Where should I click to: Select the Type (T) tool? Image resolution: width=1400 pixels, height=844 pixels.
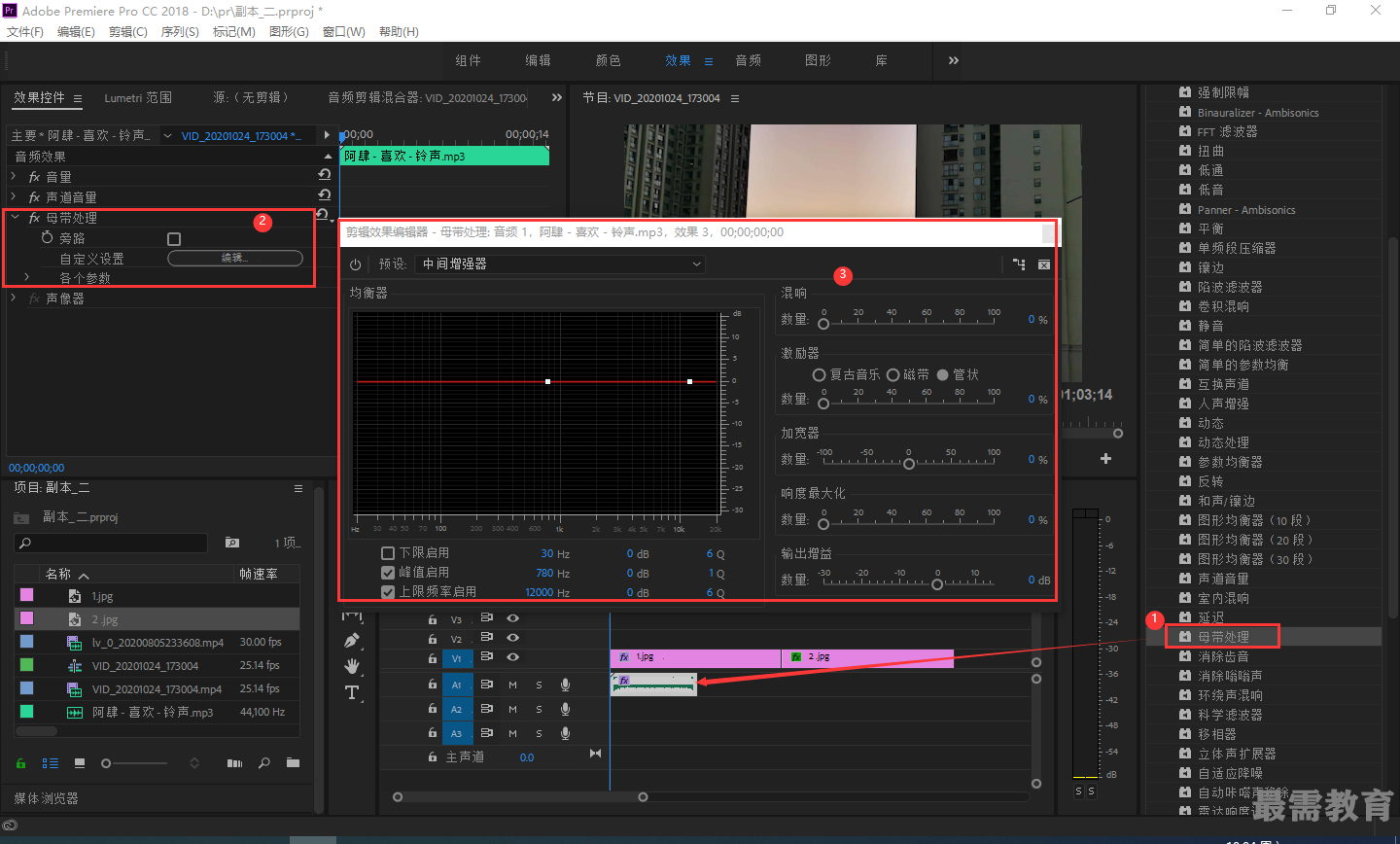pyautogui.click(x=352, y=692)
